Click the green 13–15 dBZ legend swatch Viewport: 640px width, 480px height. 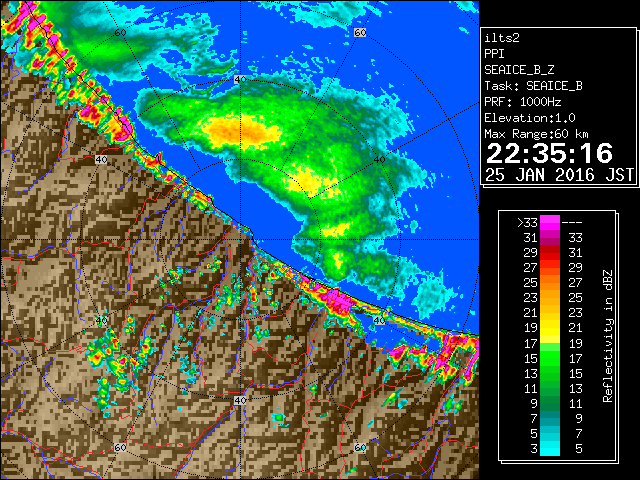point(550,373)
